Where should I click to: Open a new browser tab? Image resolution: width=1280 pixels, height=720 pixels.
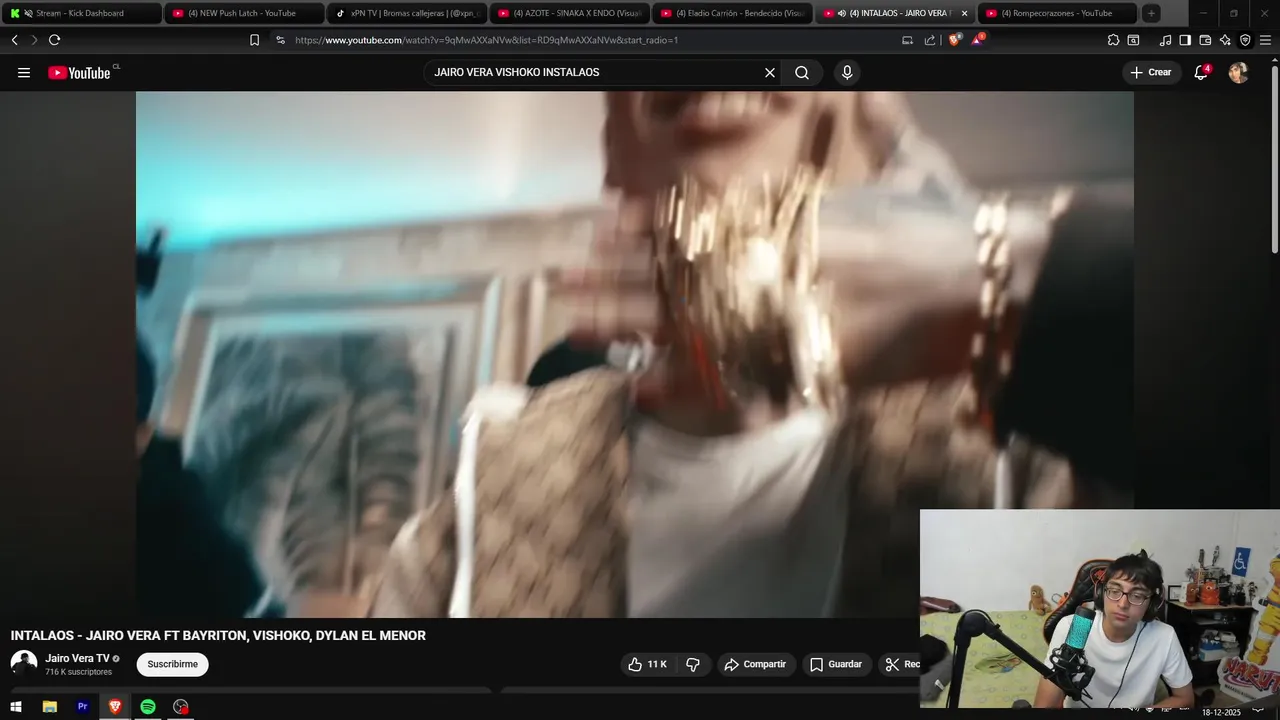(1151, 13)
